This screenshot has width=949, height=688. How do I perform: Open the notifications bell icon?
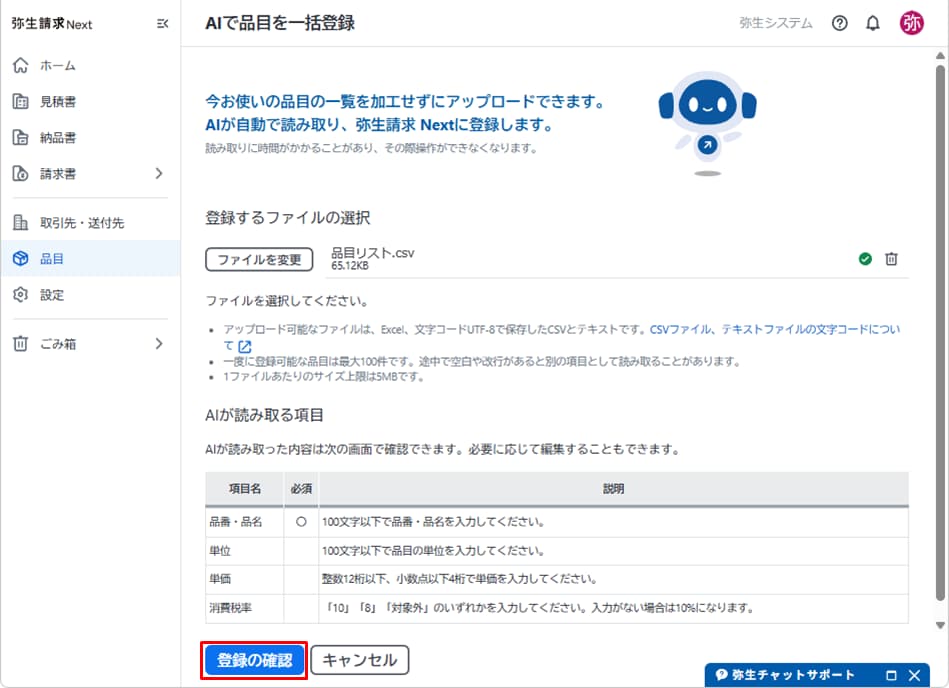[x=873, y=23]
